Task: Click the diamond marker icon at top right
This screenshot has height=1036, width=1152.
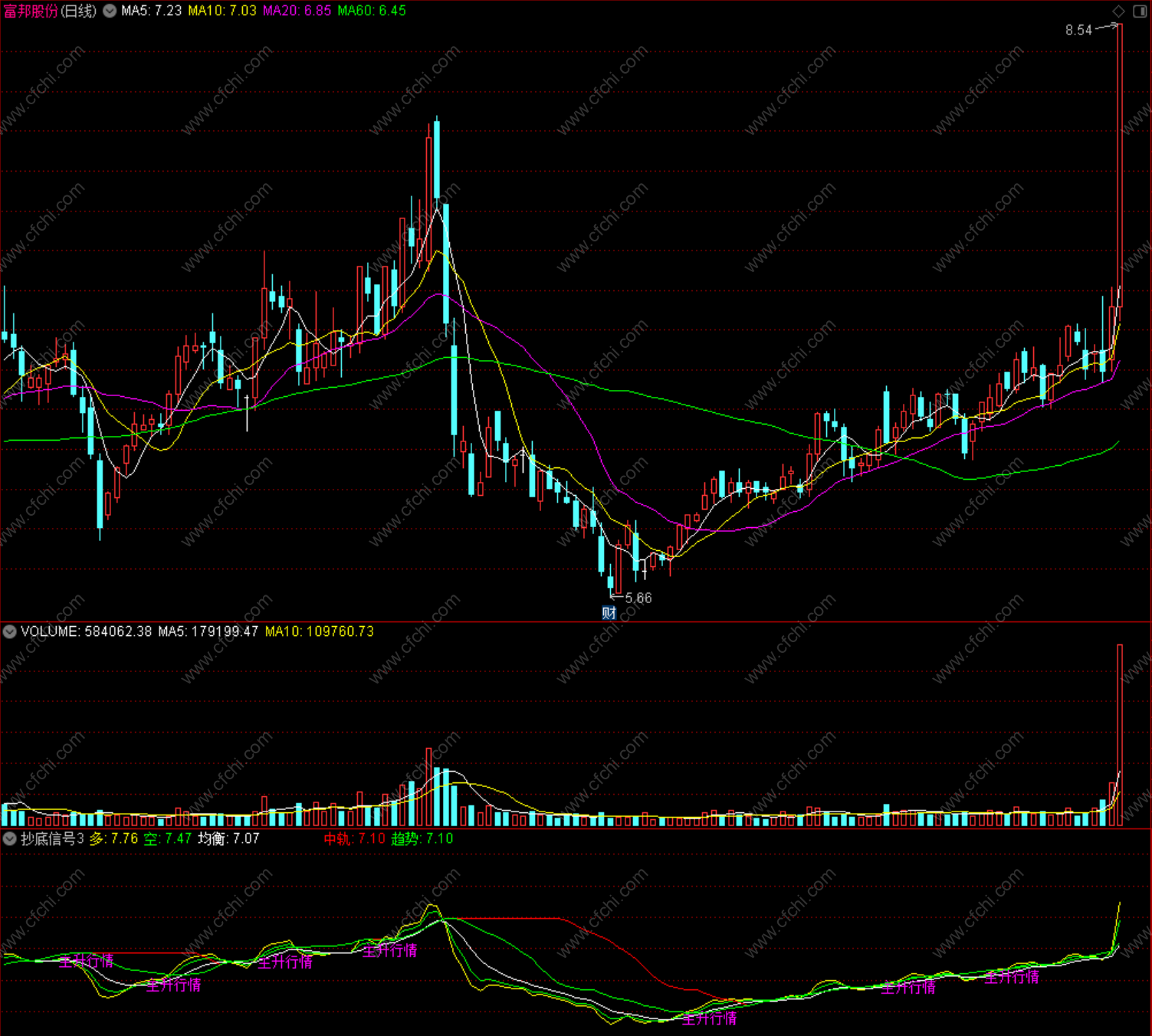Action: pos(1119,11)
